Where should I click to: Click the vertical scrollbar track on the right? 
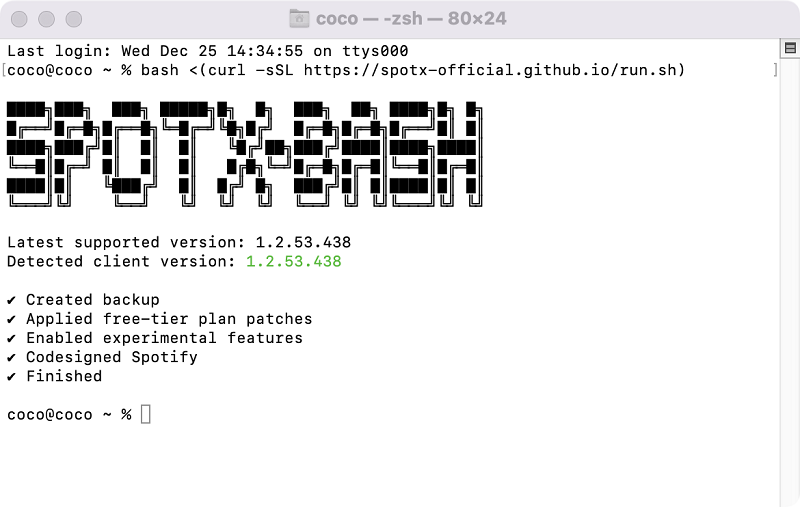pos(788,280)
